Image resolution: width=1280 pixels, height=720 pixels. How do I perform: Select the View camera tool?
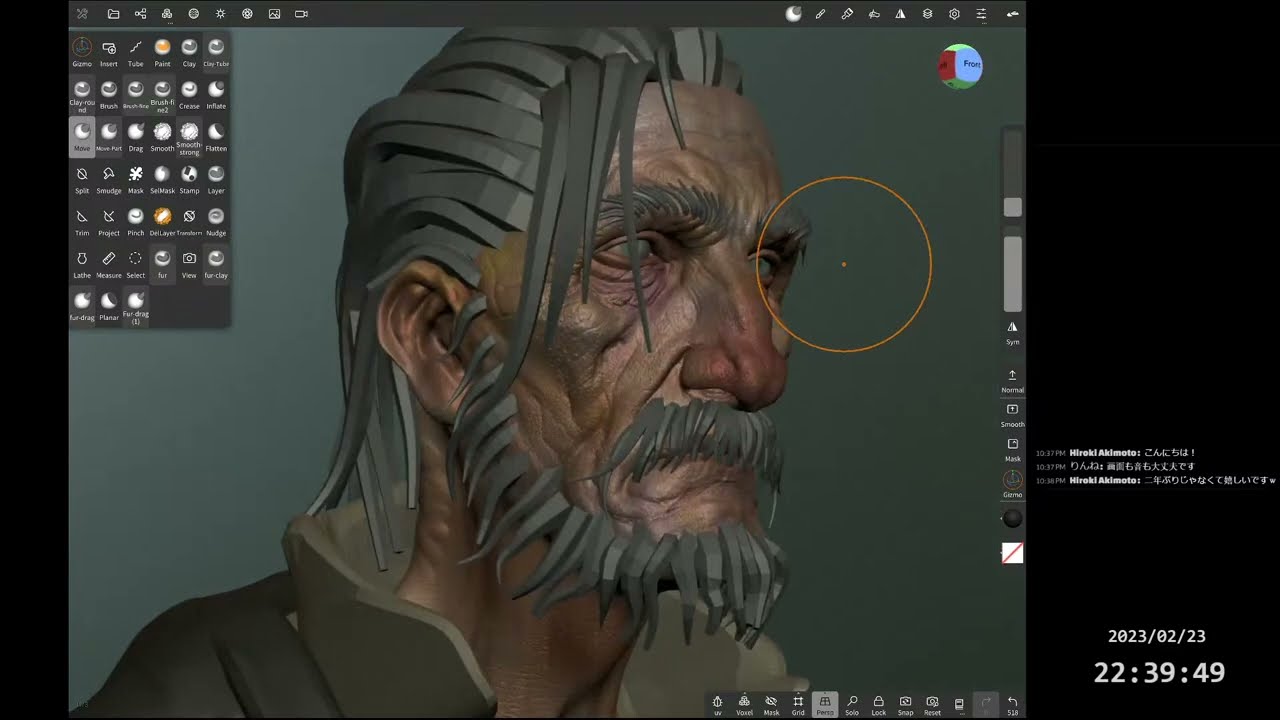click(x=189, y=263)
